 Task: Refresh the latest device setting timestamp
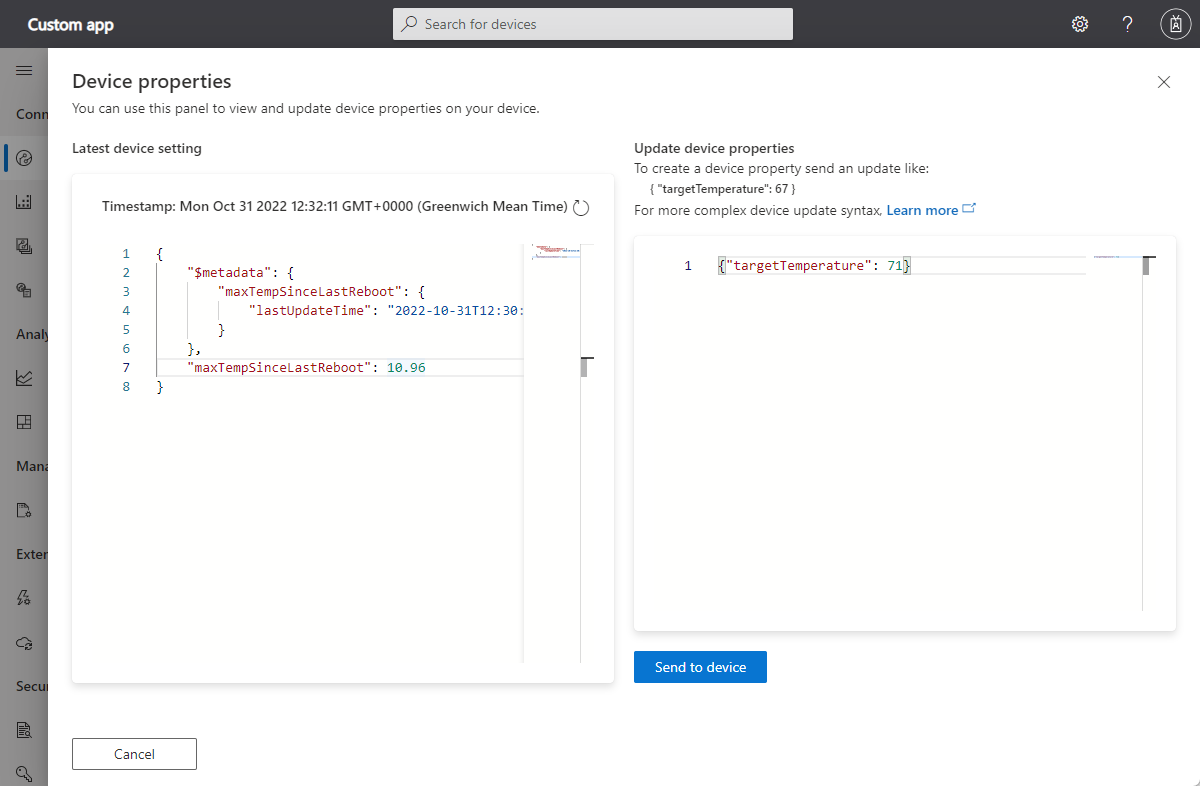click(x=581, y=207)
